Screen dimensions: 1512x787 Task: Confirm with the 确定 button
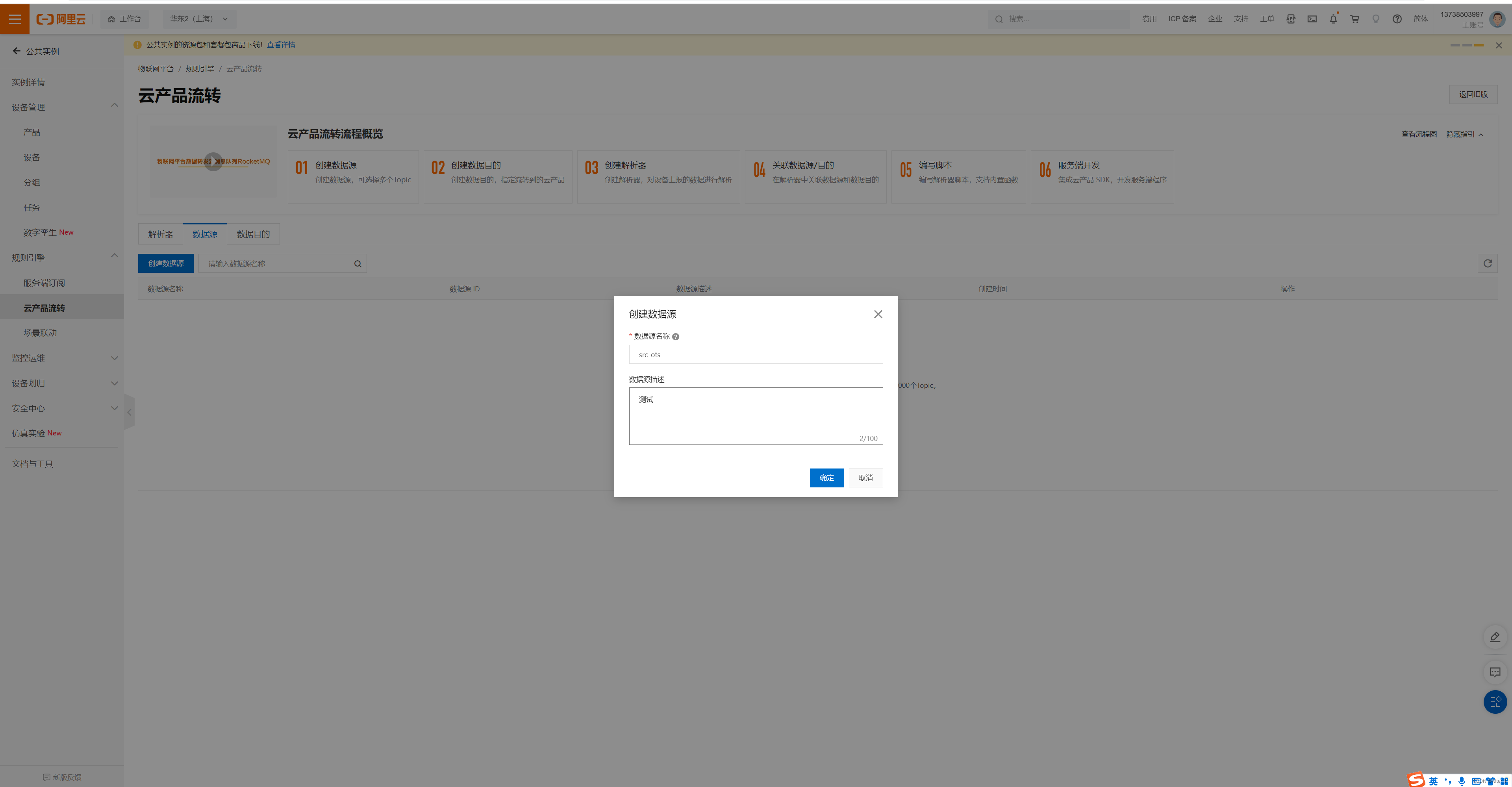tap(826, 478)
